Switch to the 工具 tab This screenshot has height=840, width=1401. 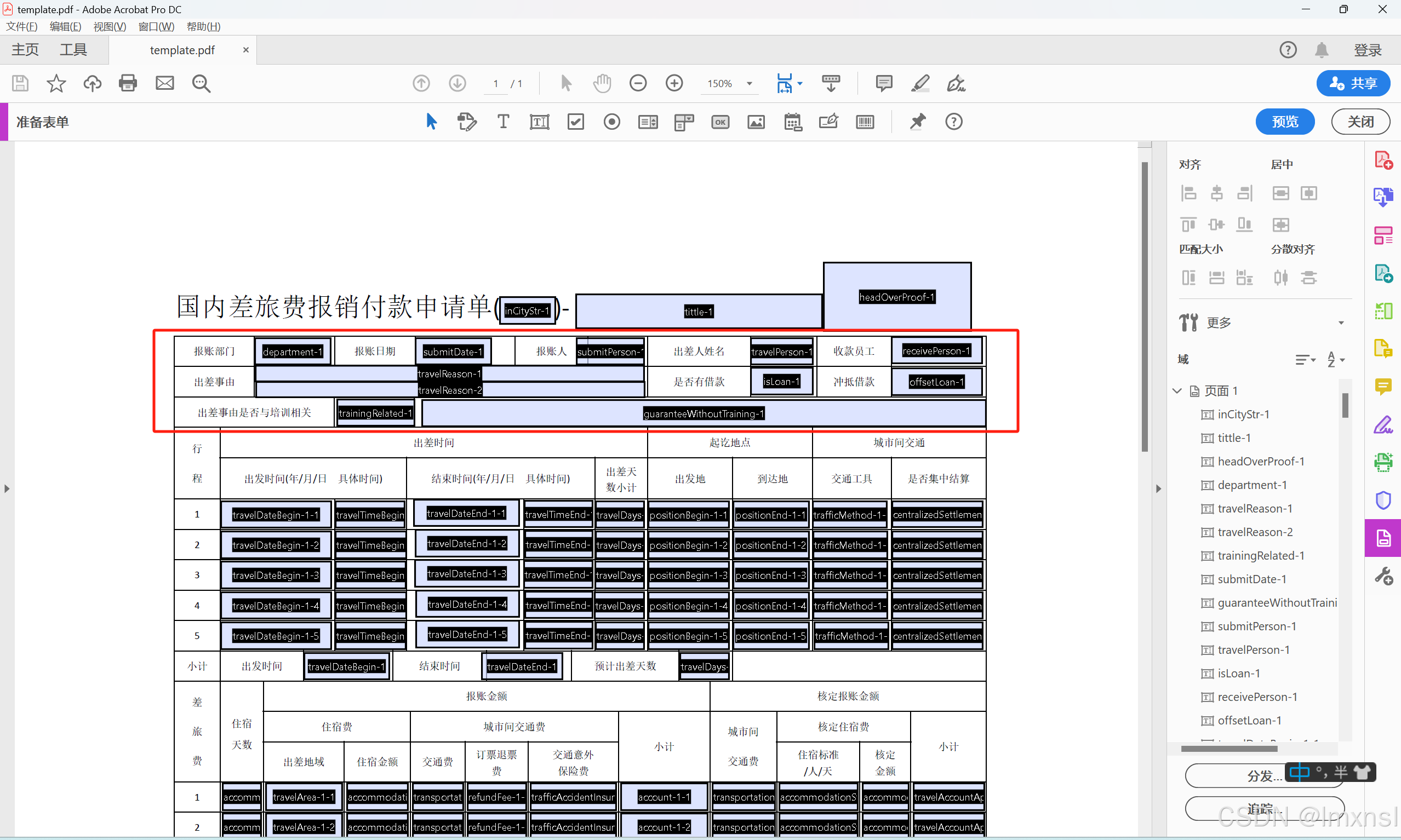(73, 50)
